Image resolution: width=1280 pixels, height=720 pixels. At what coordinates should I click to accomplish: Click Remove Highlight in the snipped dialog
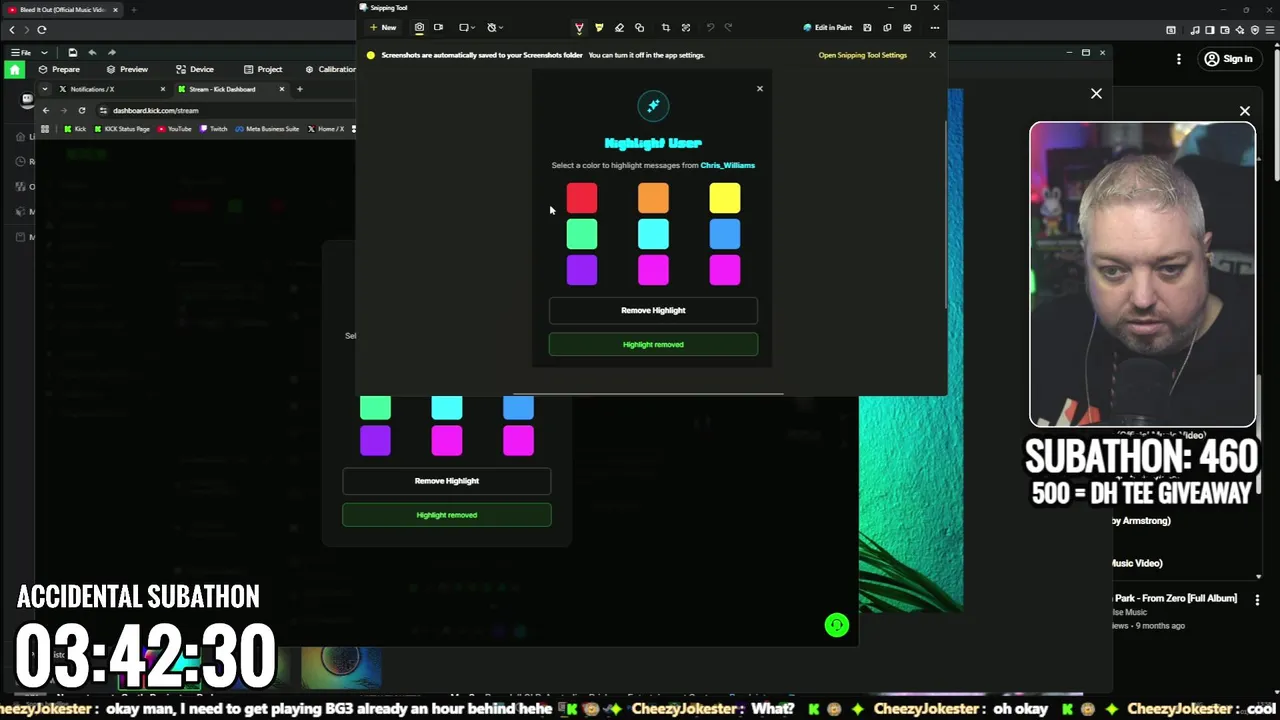point(653,310)
